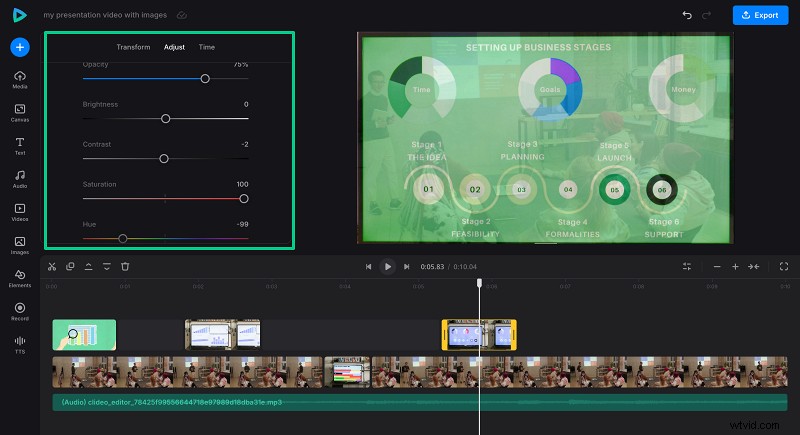
Task: Click the Record icon in the sidebar
Action: pos(20,309)
